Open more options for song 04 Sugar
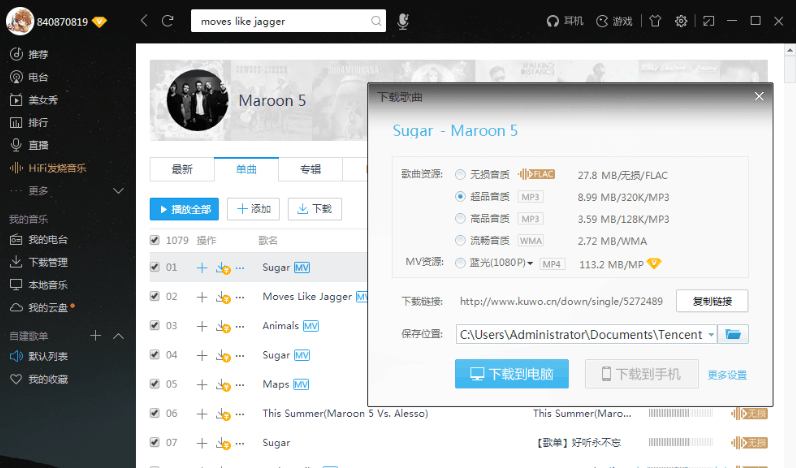This screenshot has height=468, width=796. [x=240, y=355]
